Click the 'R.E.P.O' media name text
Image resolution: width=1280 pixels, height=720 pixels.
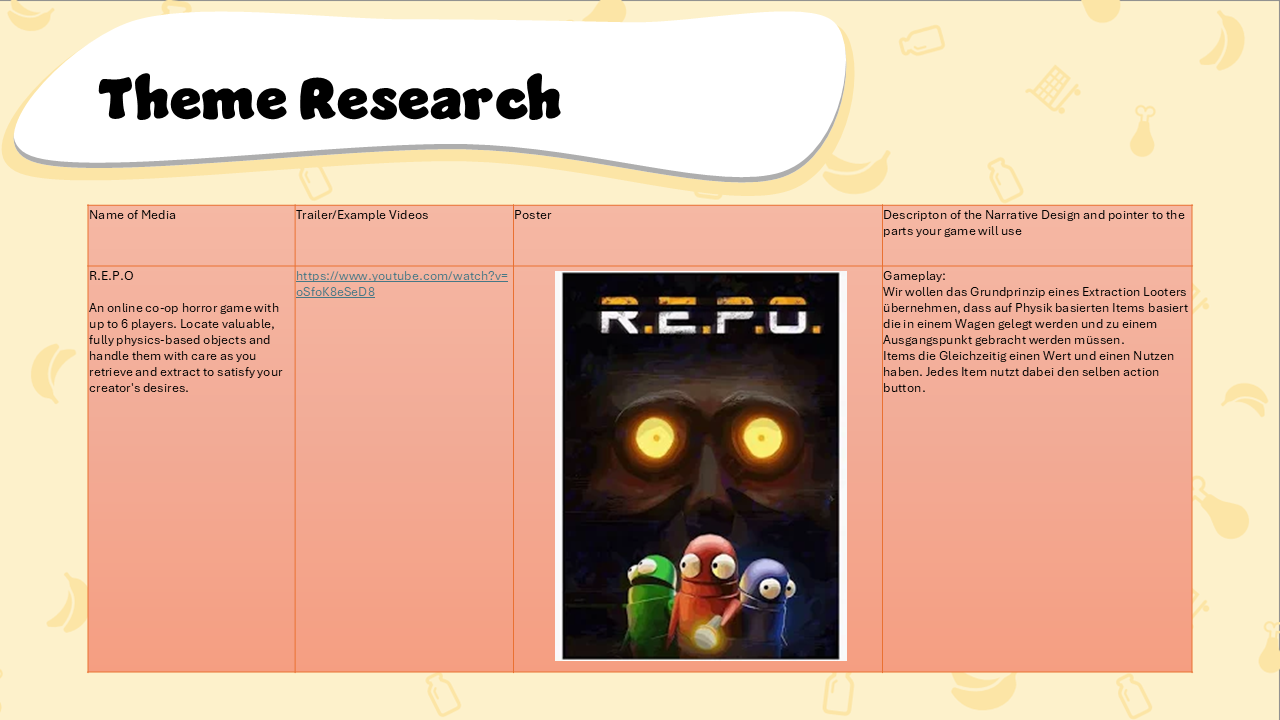(111, 276)
